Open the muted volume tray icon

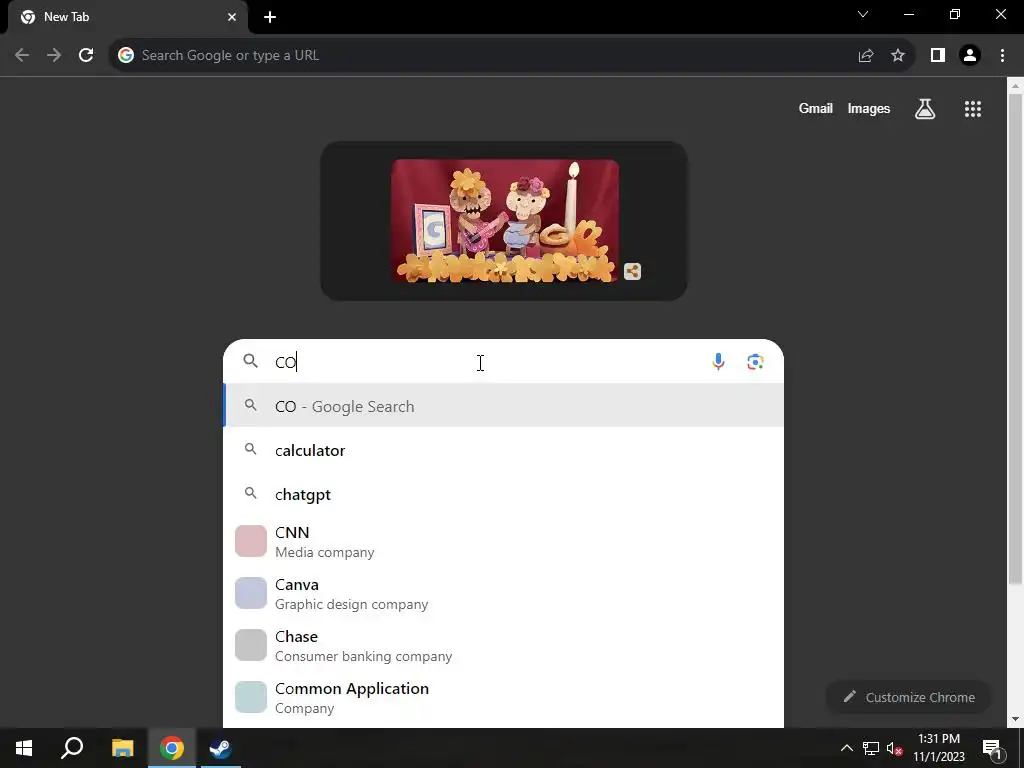tap(895, 748)
